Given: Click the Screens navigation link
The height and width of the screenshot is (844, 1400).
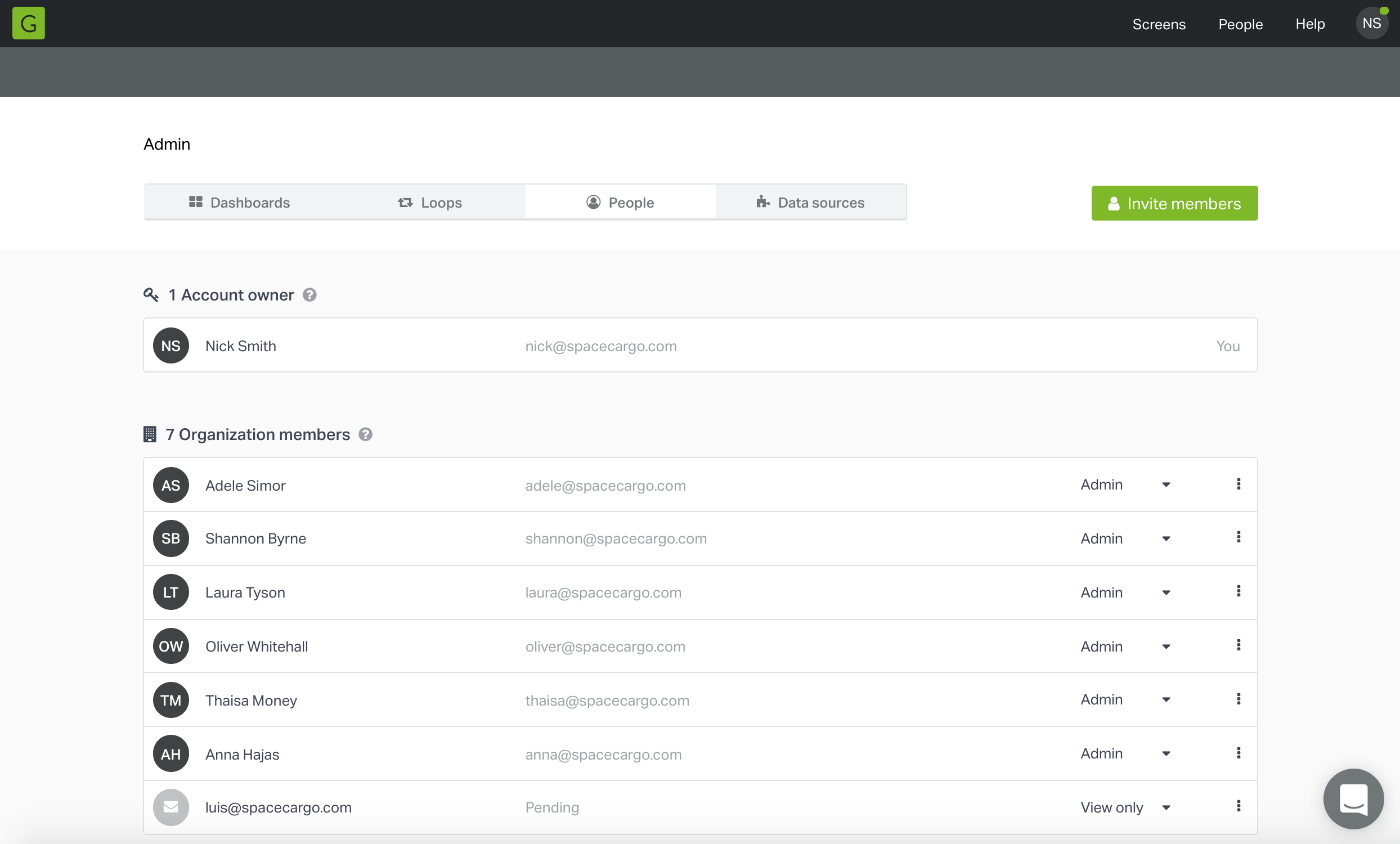Looking at the screenshot, I should (1159, 23).
